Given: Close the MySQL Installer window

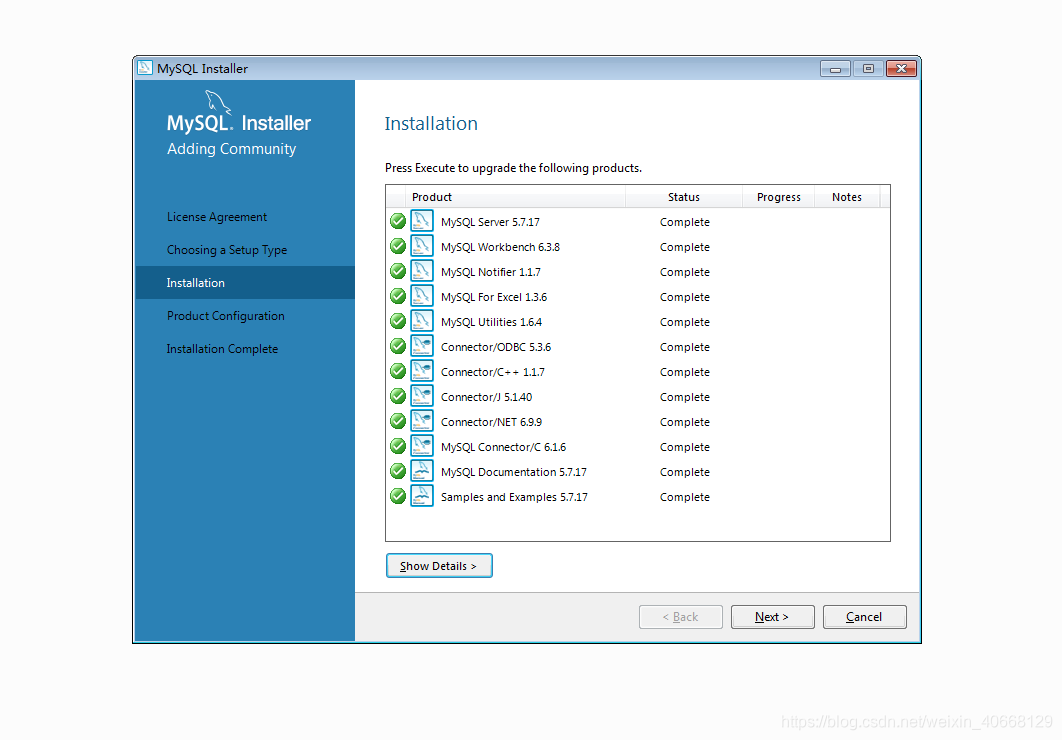Looking at the screenshot, I should (901, 68).
